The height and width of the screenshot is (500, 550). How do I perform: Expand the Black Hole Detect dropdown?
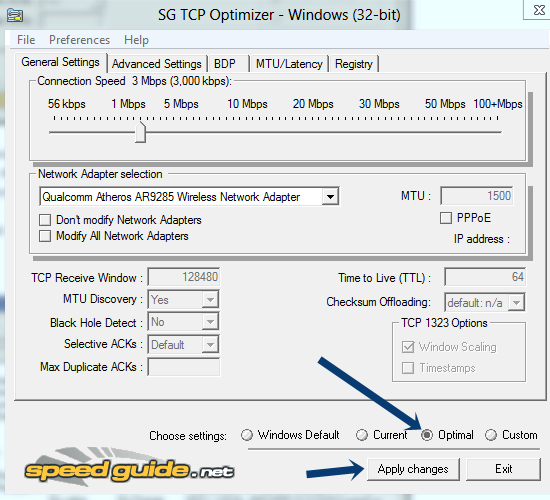click(210, 322)
